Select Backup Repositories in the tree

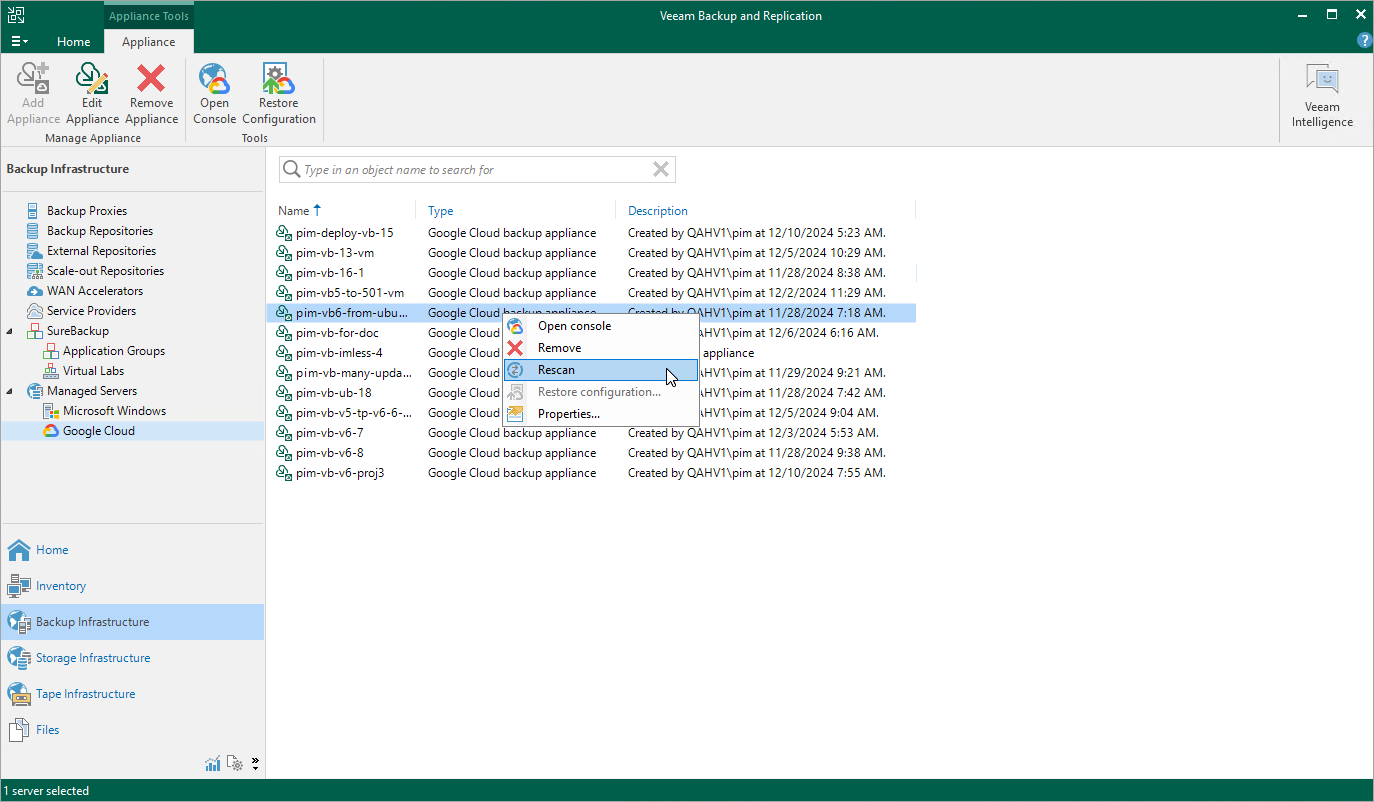100,231
